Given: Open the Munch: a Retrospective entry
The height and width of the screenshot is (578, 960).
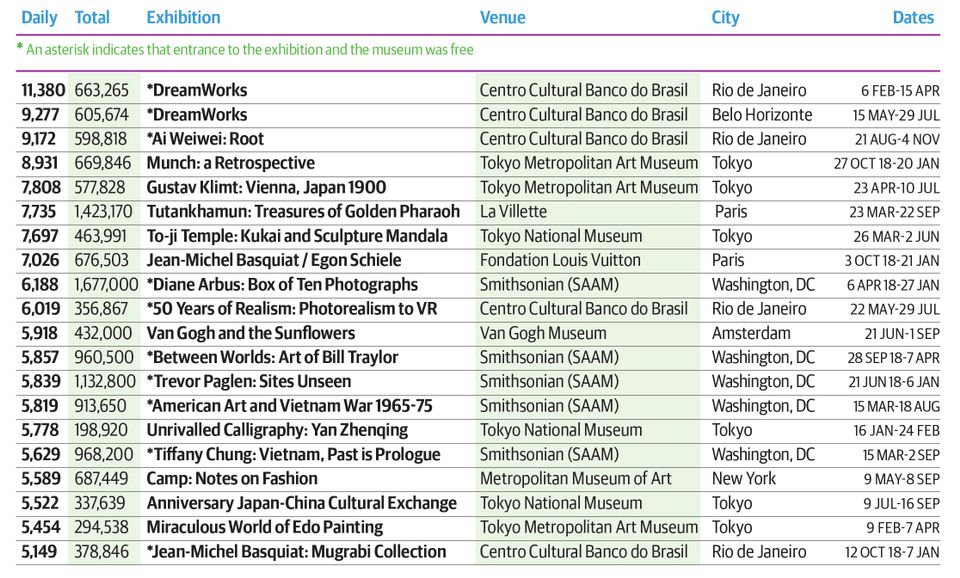Looking at the screenshot, I should tap(230, 163).
